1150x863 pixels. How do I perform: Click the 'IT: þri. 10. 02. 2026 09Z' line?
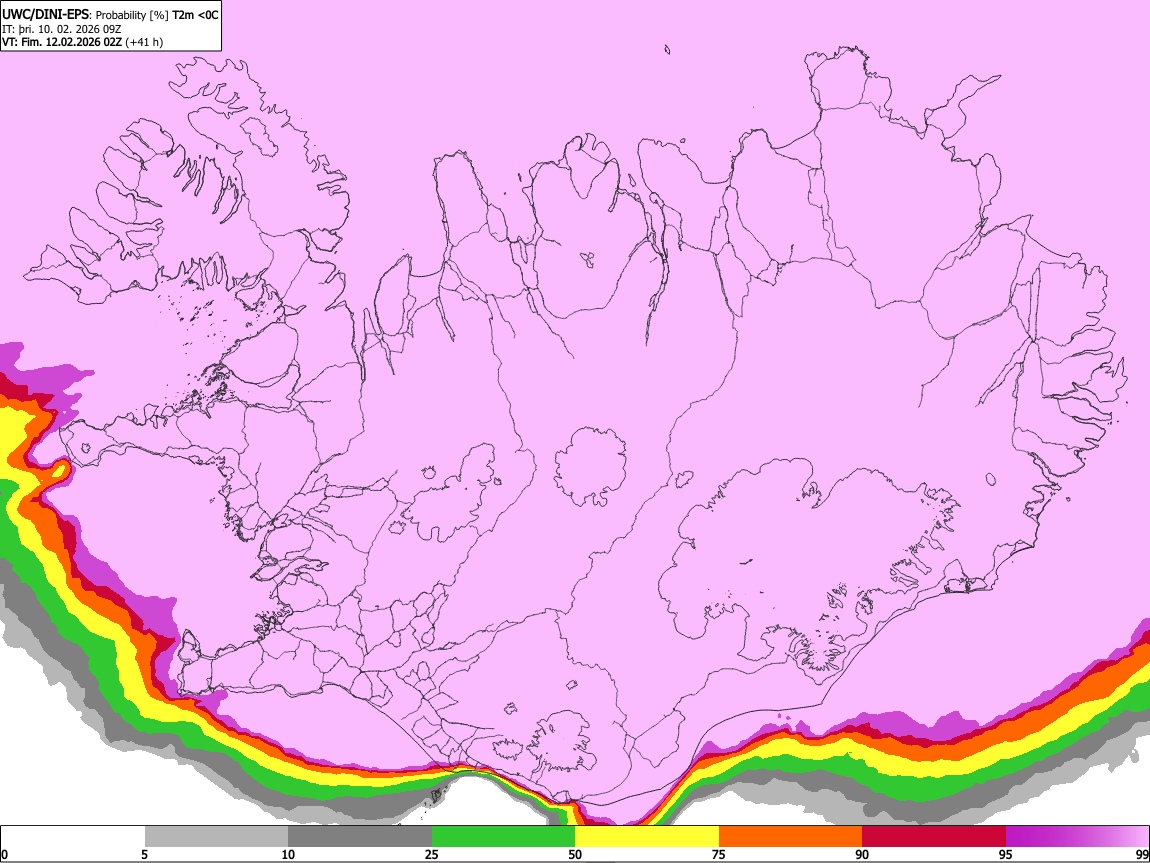(62, 29)
